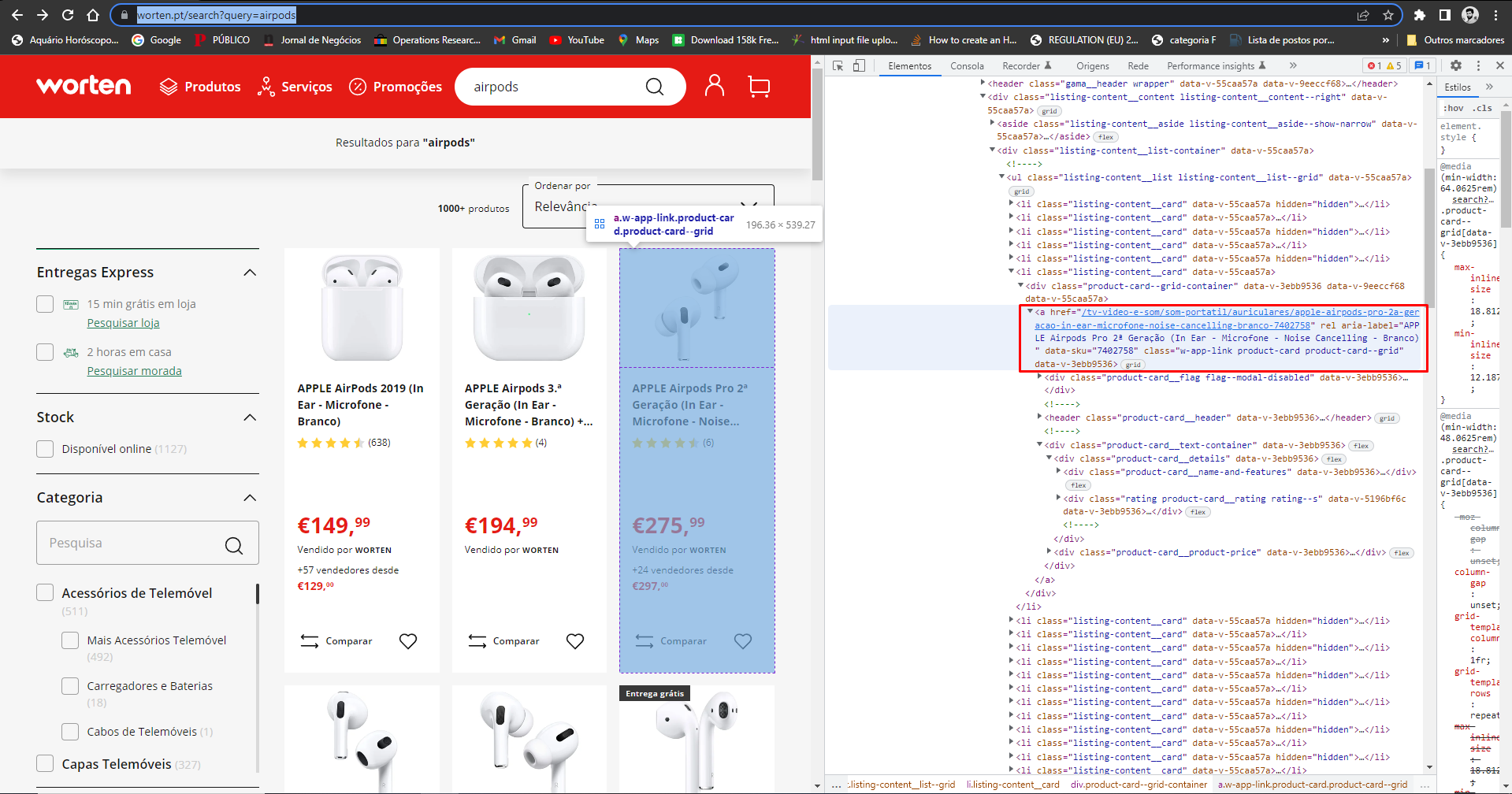Reload the page with refresh icon
This screenshot has height=794, width=1512.
(x=68, y=15)
